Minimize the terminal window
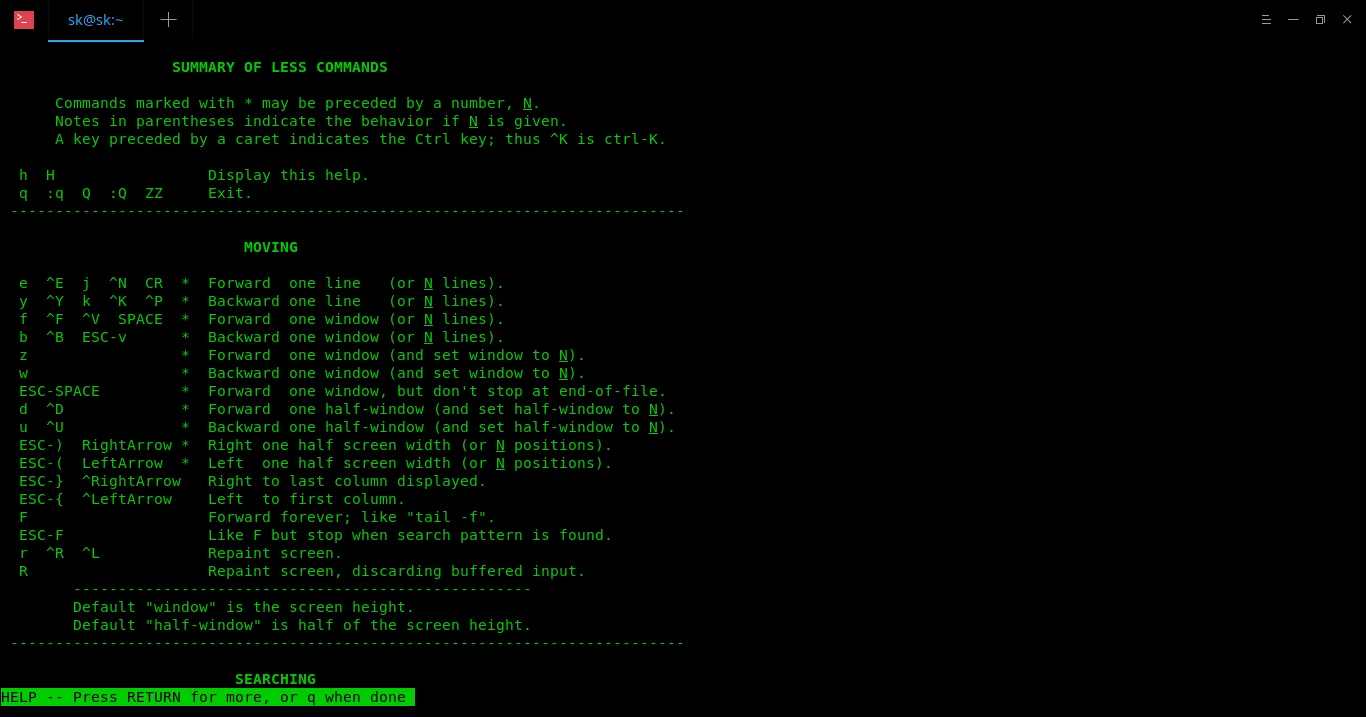Image resolution: width=1366 pixels, height=717 pixels. tap(1294, 20)
